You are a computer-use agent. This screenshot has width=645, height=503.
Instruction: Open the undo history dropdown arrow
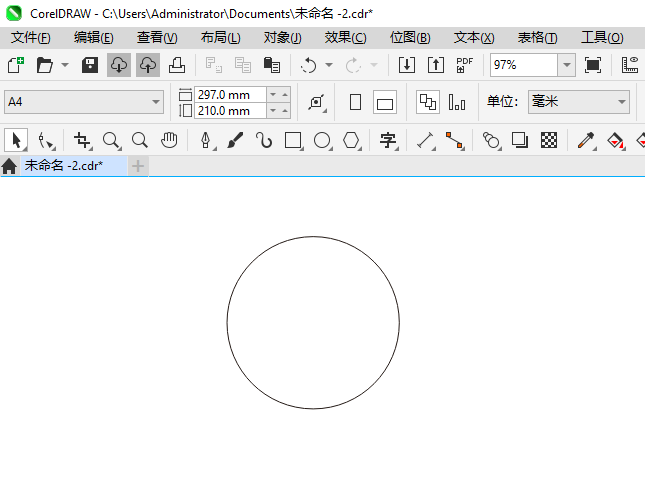[x=329, y=65]
